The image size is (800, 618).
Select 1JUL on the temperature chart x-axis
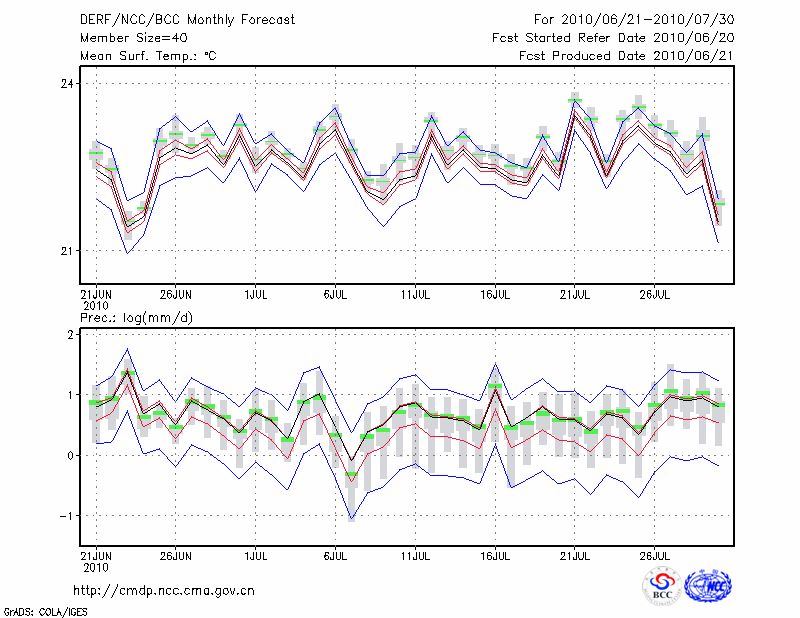(255, 295)
